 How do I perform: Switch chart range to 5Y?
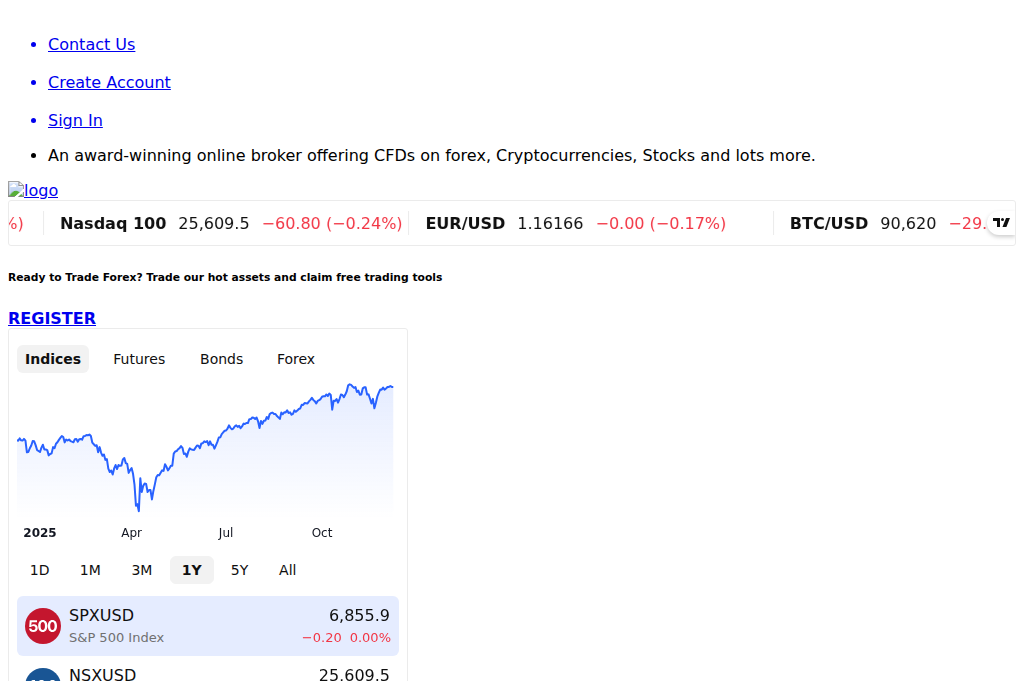[239, 570]
